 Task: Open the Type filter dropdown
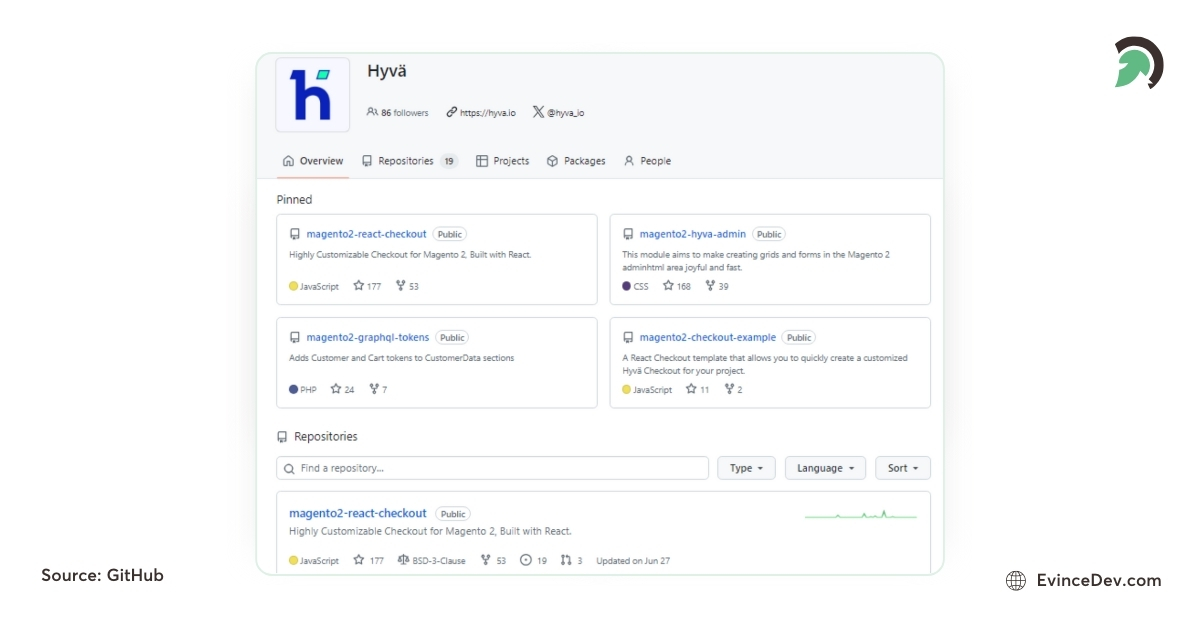click(x=746, y=468)
